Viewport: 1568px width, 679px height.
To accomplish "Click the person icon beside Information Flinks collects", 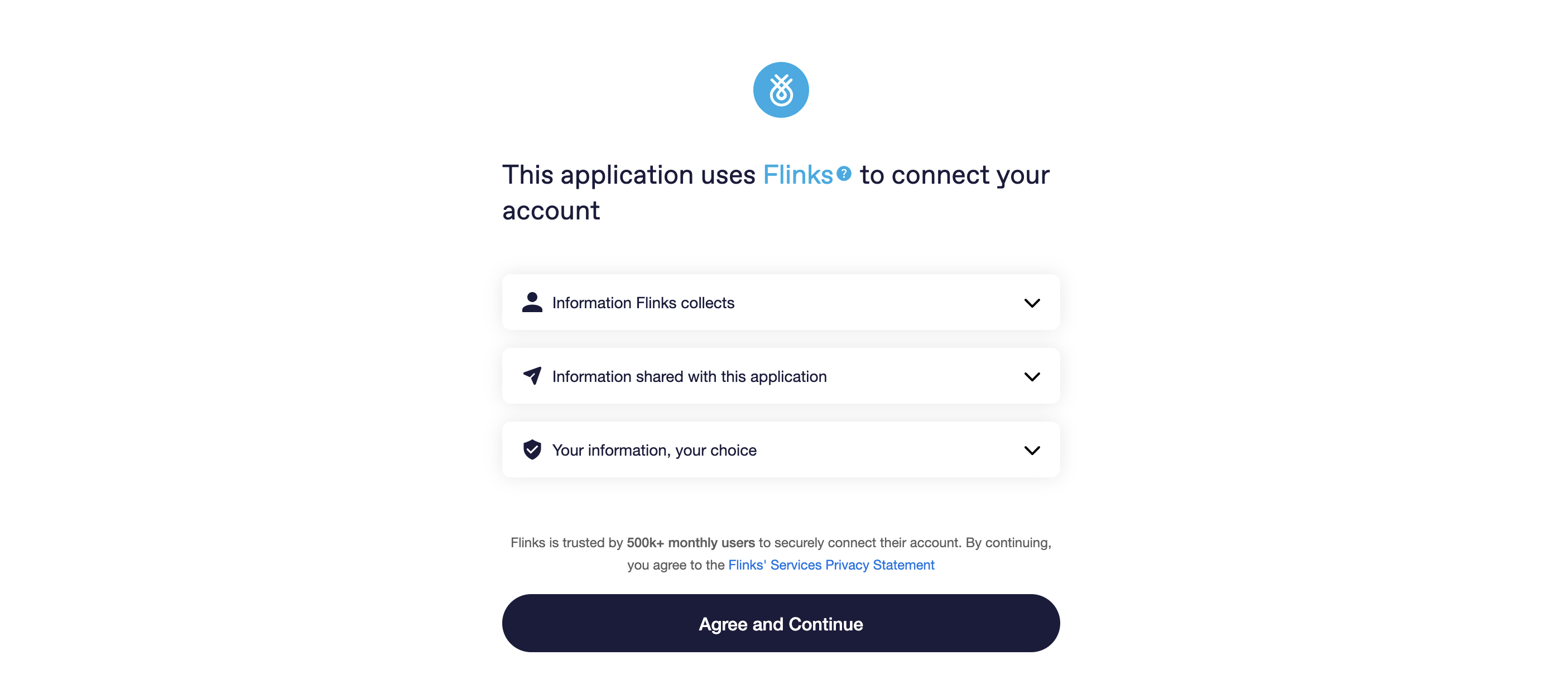I will pyautogui.click(x=532, y=302).
